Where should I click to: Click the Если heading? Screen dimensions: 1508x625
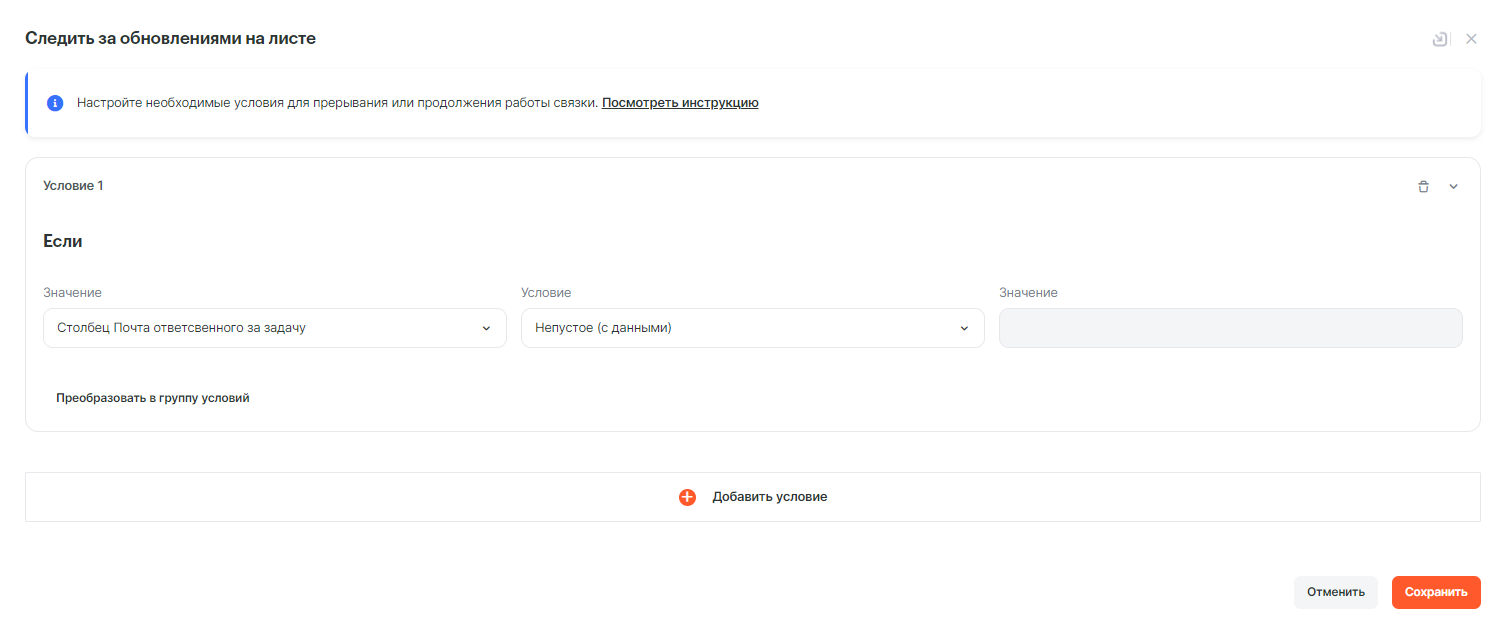tap(63, 241)
